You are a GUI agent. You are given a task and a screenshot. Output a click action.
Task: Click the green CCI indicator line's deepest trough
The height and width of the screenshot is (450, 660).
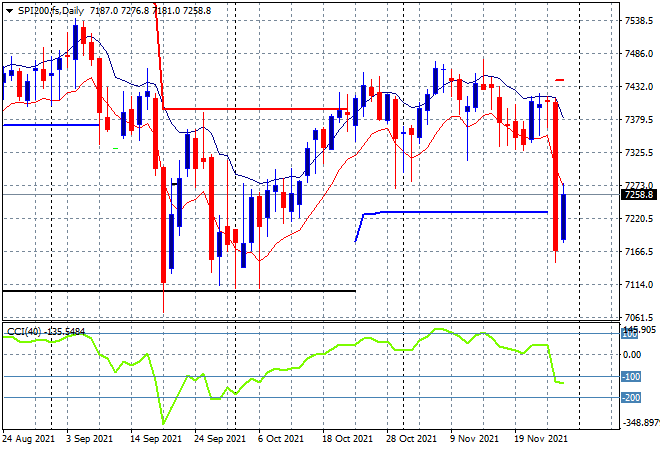pos(163,423)
